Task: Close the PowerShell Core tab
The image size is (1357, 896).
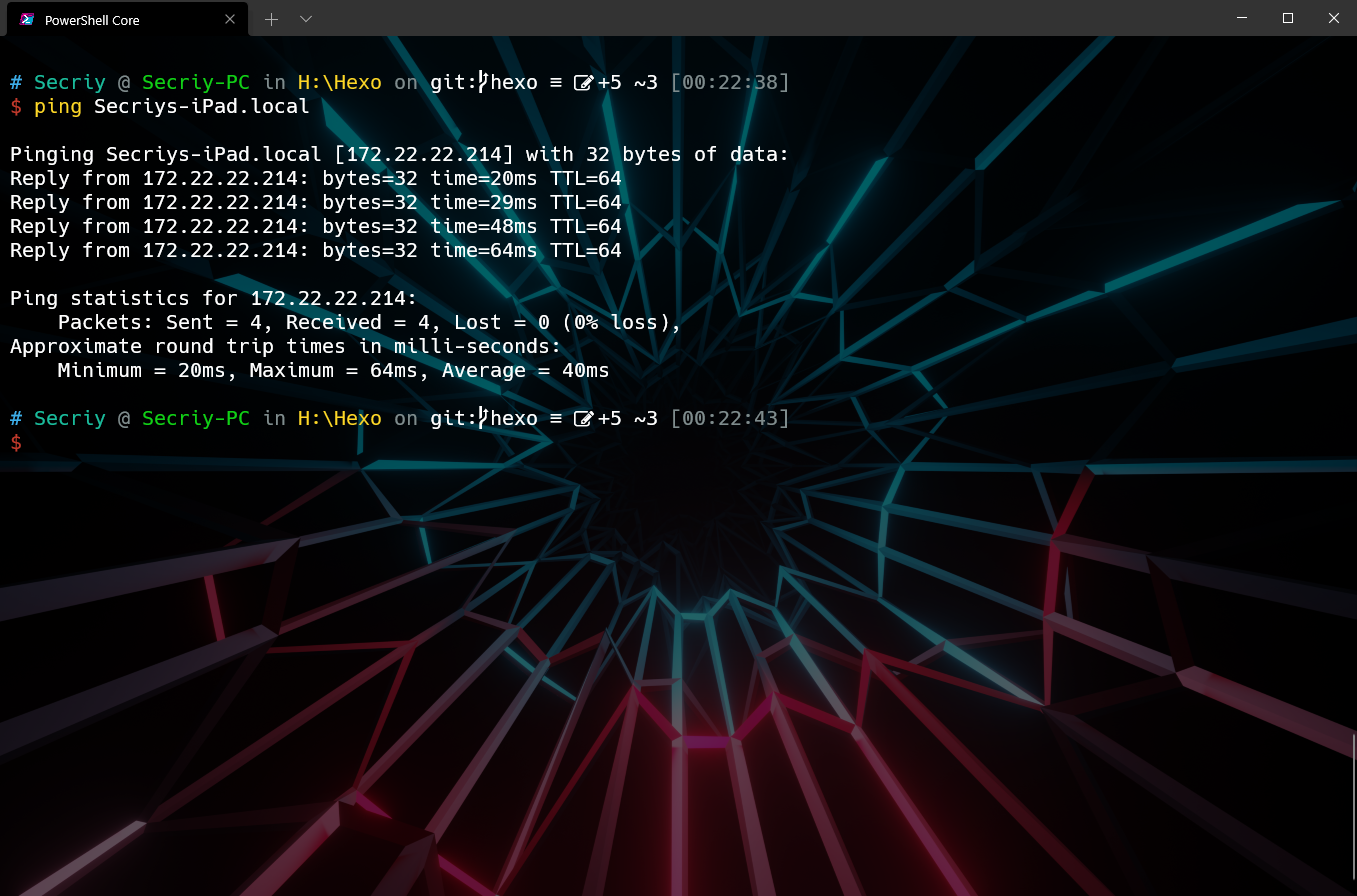Action: tap(230, 19)
